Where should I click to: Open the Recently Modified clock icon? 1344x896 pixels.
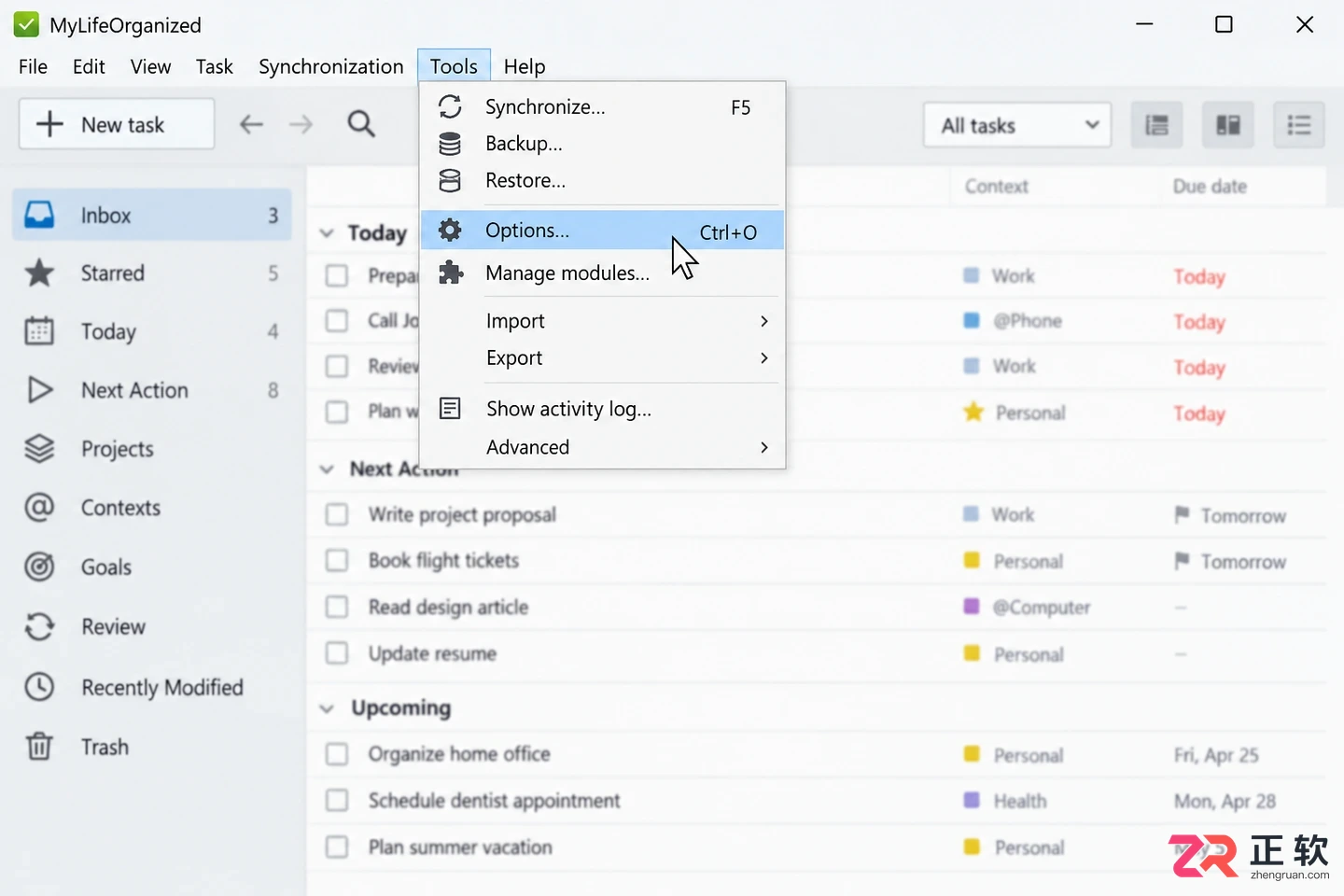click(x=39, y=687)
